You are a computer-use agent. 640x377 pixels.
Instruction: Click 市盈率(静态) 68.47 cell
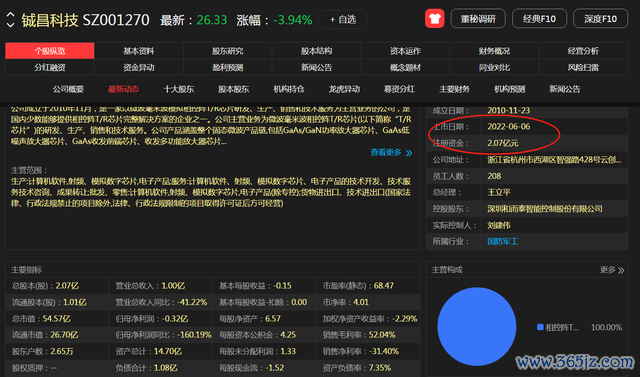pyautogui.click(x=369, y=286)
